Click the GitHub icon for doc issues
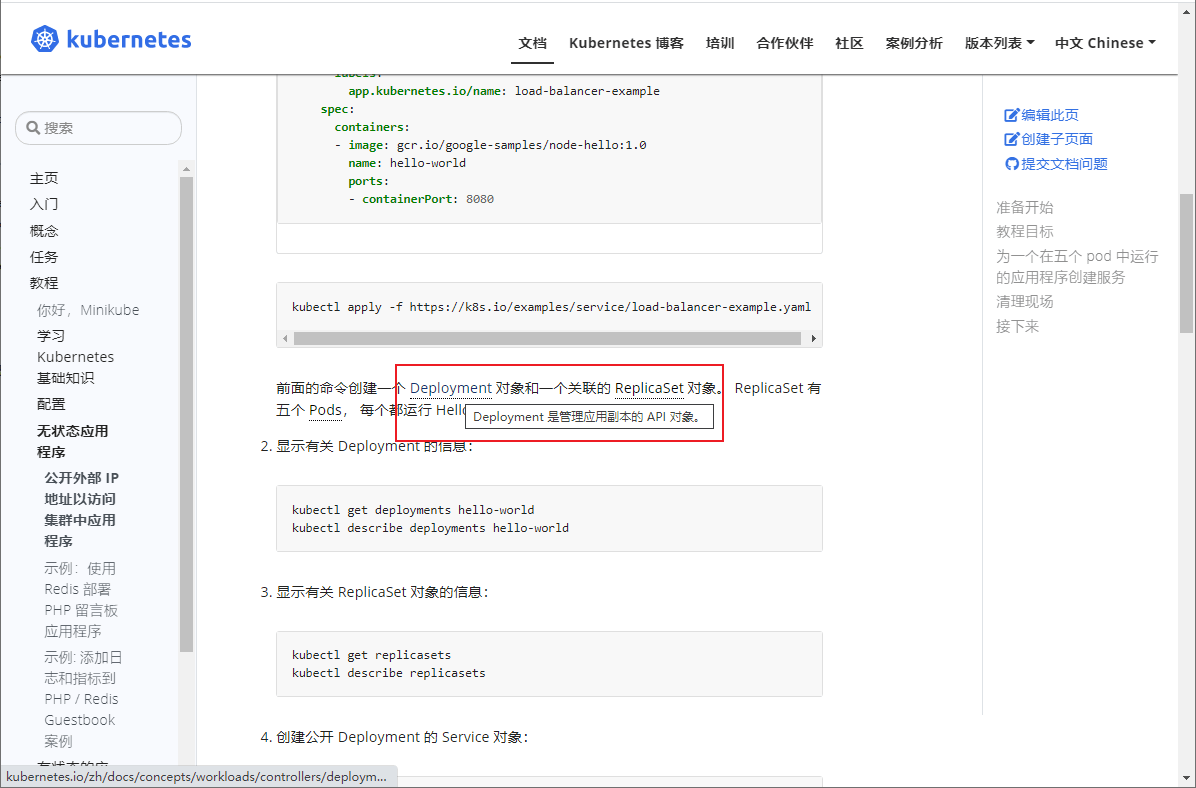This screenshot has width=1196, height=788. coord(1011,164)
